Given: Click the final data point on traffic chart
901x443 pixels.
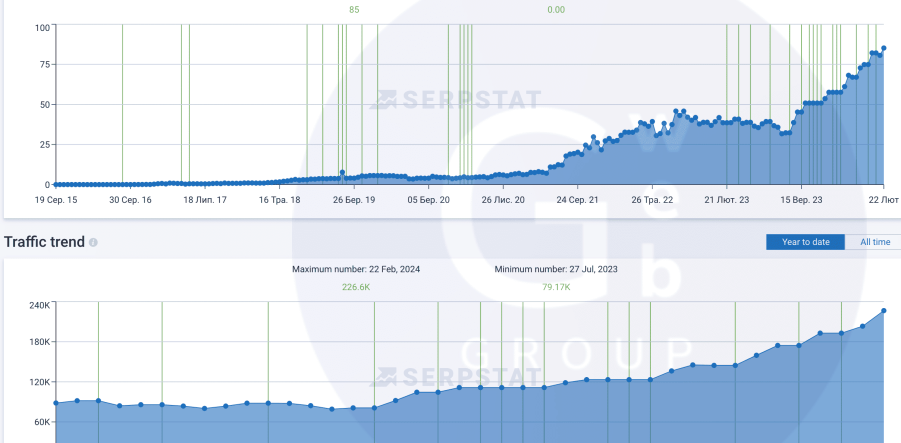Looking at the screenshot, I should click(884, 311).
